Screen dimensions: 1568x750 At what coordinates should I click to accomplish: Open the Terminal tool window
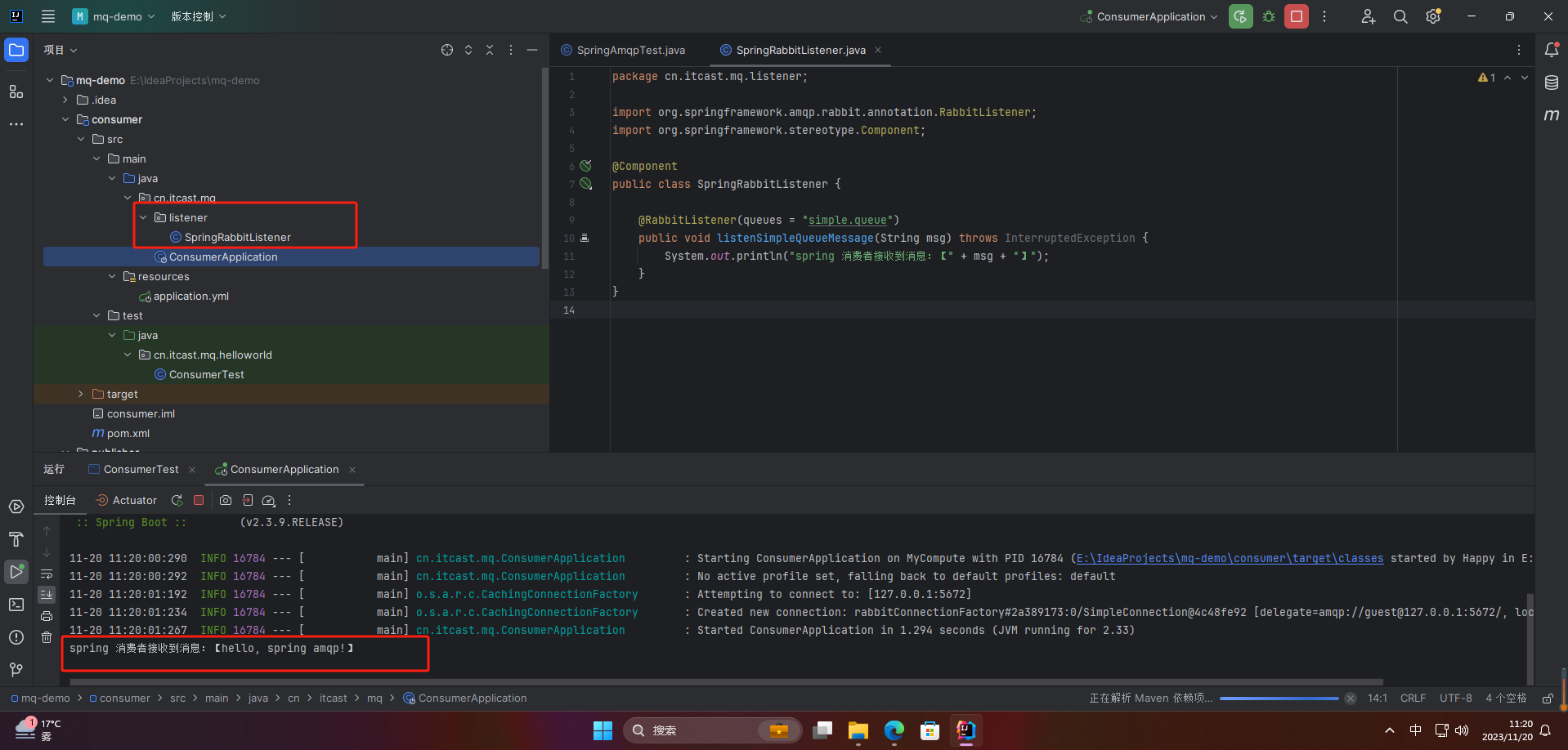(x=16, y=605)
